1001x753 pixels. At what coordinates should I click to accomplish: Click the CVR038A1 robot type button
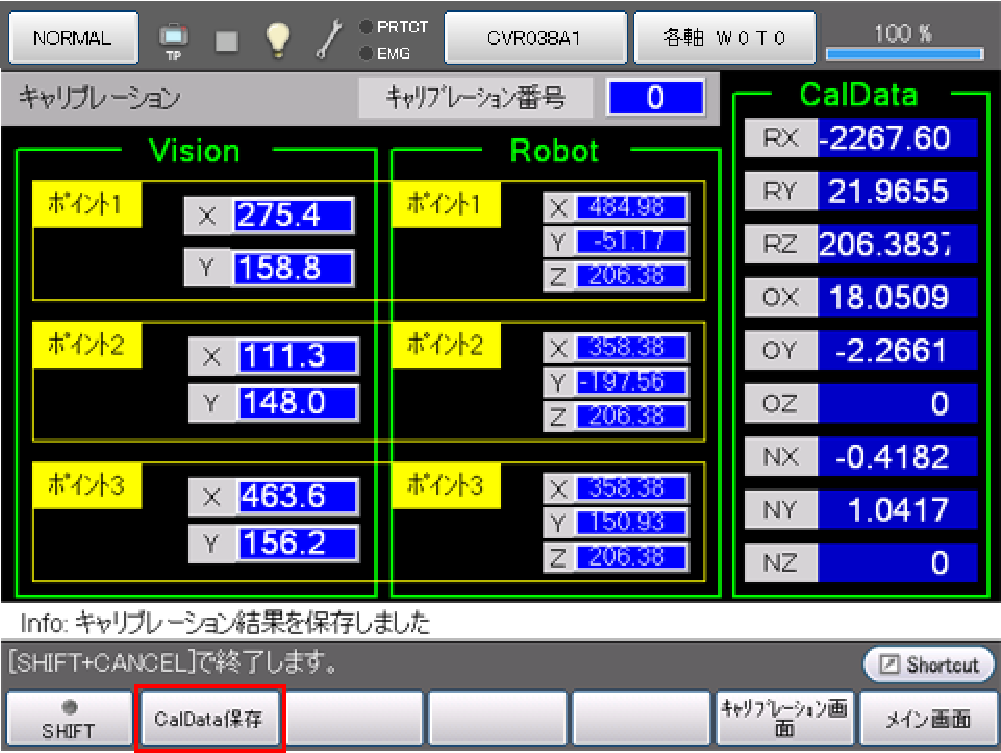pos(534,39)
